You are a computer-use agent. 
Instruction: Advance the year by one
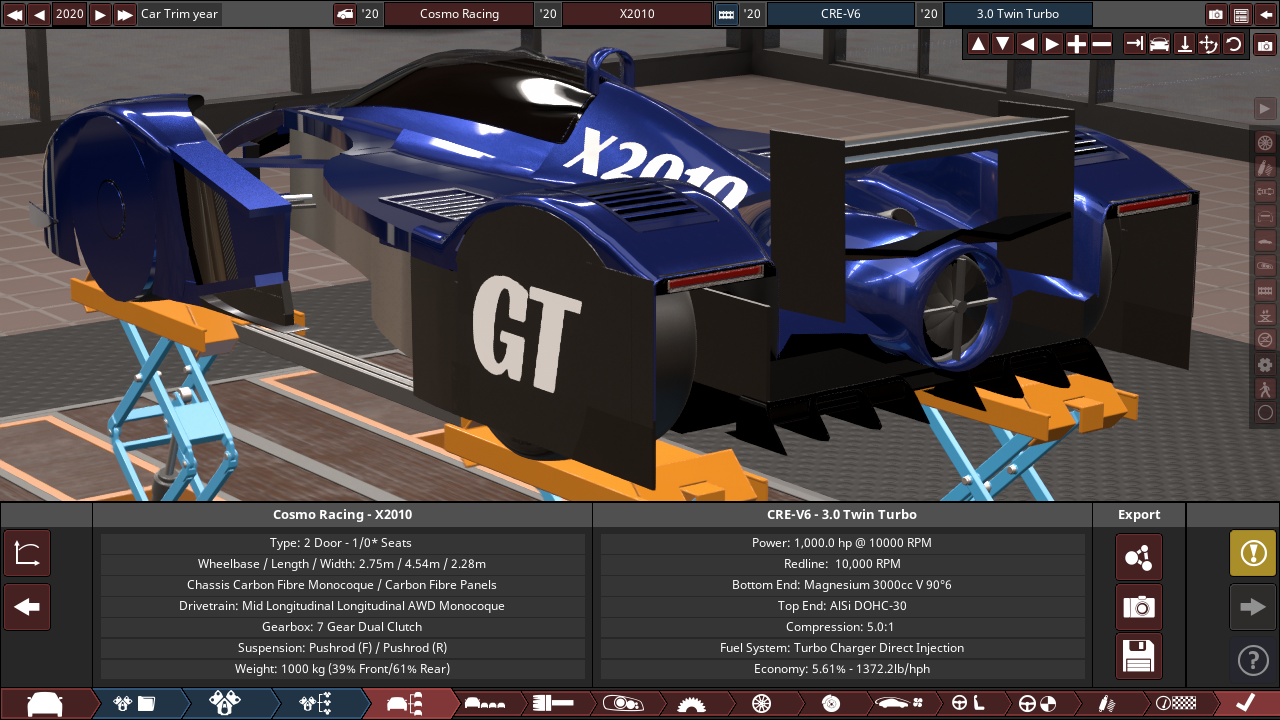[x=100, y=14]
